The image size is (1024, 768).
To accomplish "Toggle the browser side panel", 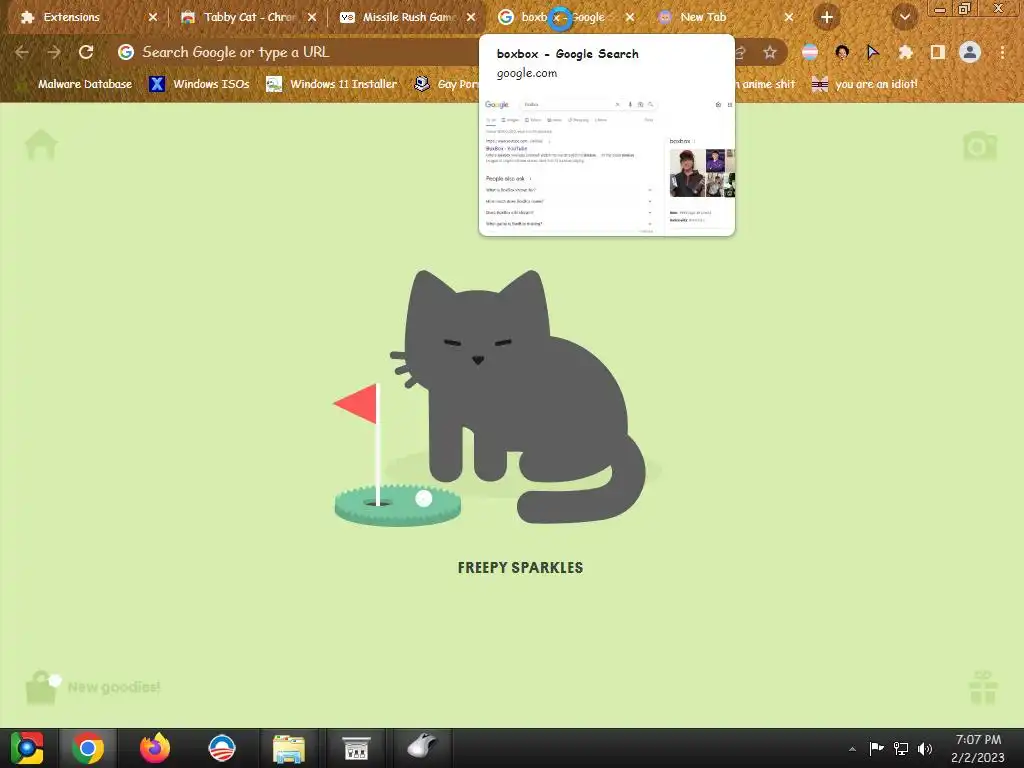I will (x=938, y=52).
